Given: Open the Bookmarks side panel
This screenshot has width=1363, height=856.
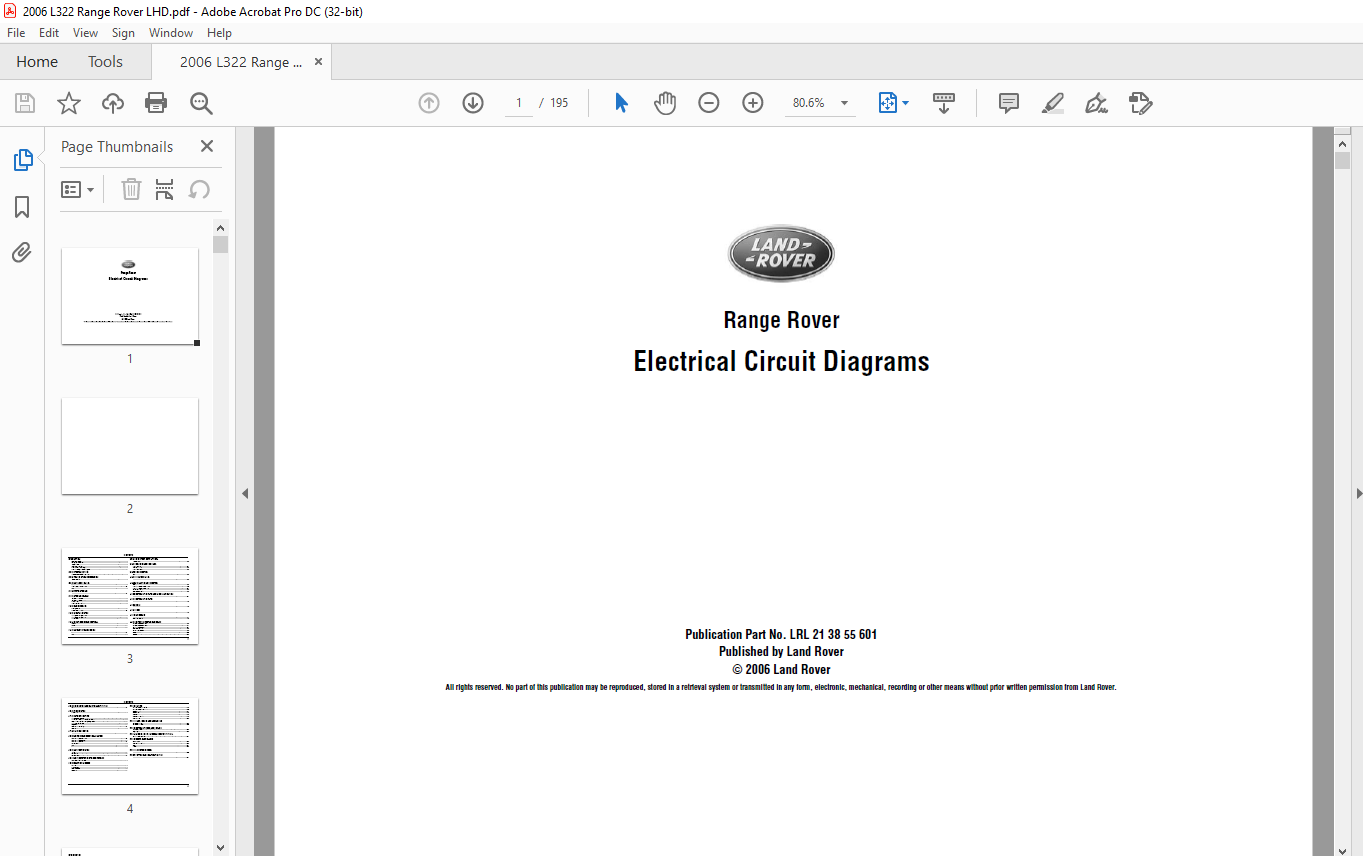Looking at the screenshot, I should click(22, 207).
